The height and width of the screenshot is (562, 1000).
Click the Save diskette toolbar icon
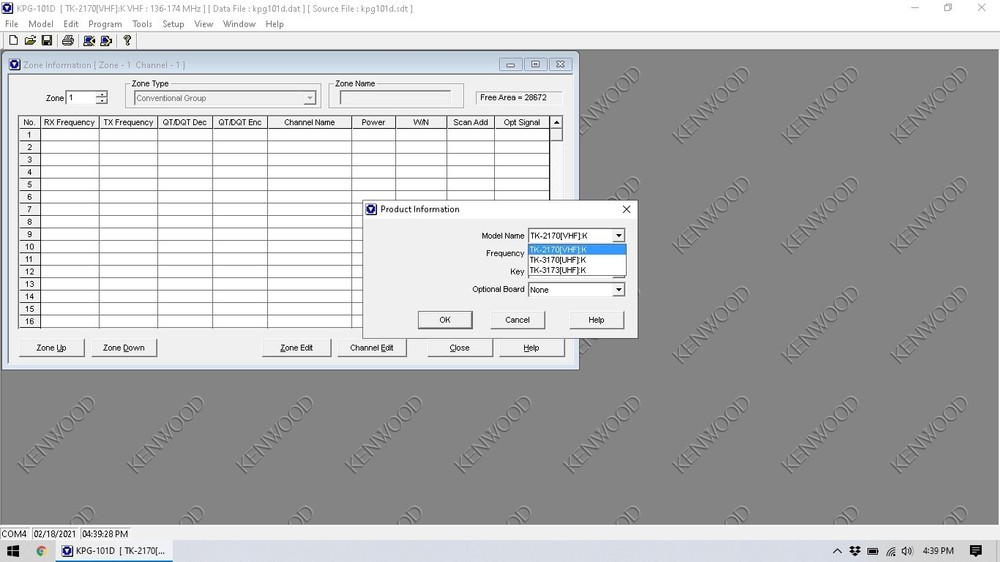click(47, 40)
